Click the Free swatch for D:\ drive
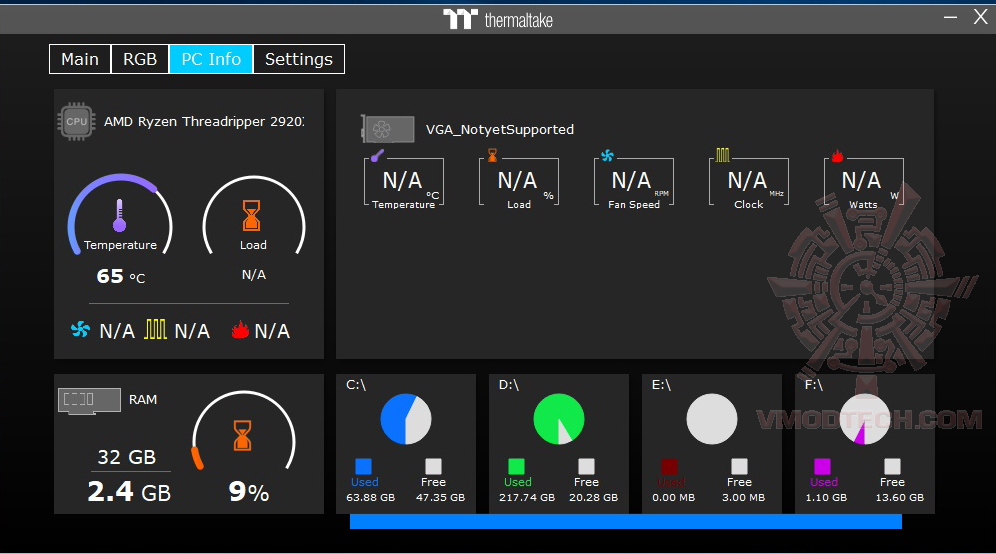Screen dimensions: 996x554 tap(586, 466)
